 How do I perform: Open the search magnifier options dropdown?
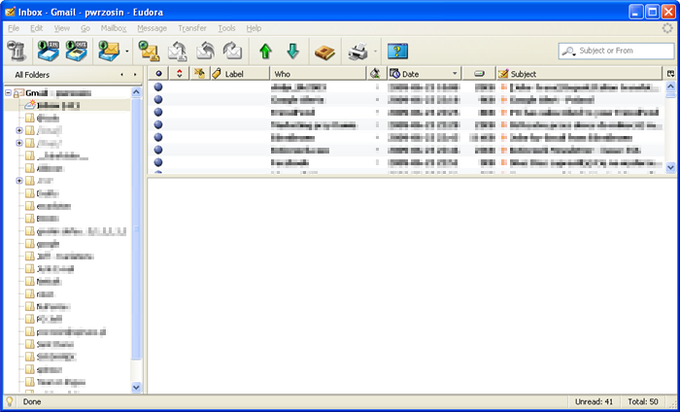click(x=568, y=51)
